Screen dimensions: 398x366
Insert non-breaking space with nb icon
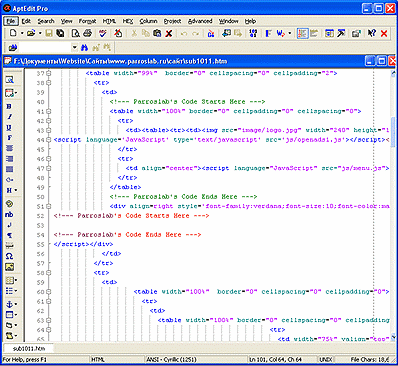click(9, 214)
